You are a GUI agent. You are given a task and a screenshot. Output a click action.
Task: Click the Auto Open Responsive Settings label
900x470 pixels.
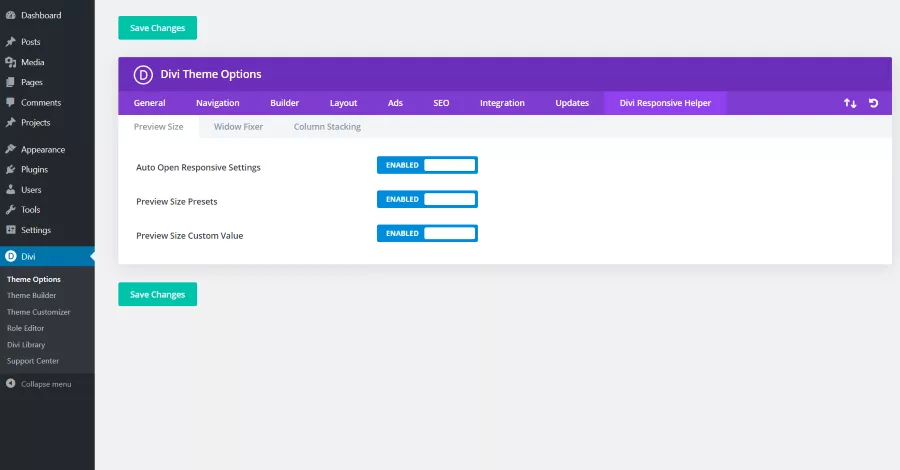198,168
